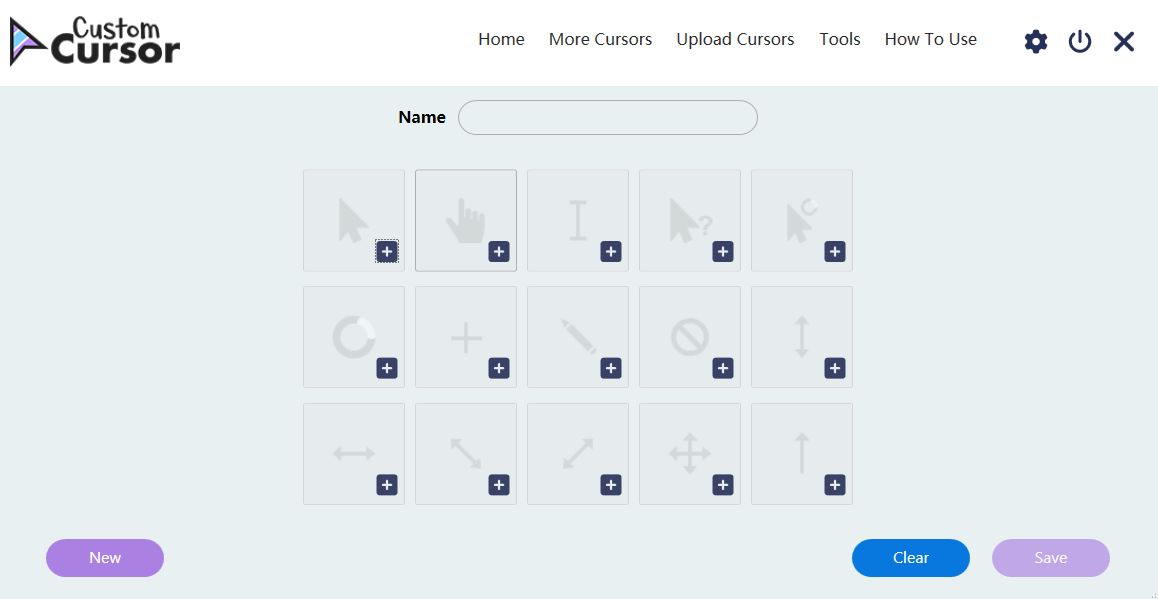
Task: Click the Name input field
Action: pos(608,117)
